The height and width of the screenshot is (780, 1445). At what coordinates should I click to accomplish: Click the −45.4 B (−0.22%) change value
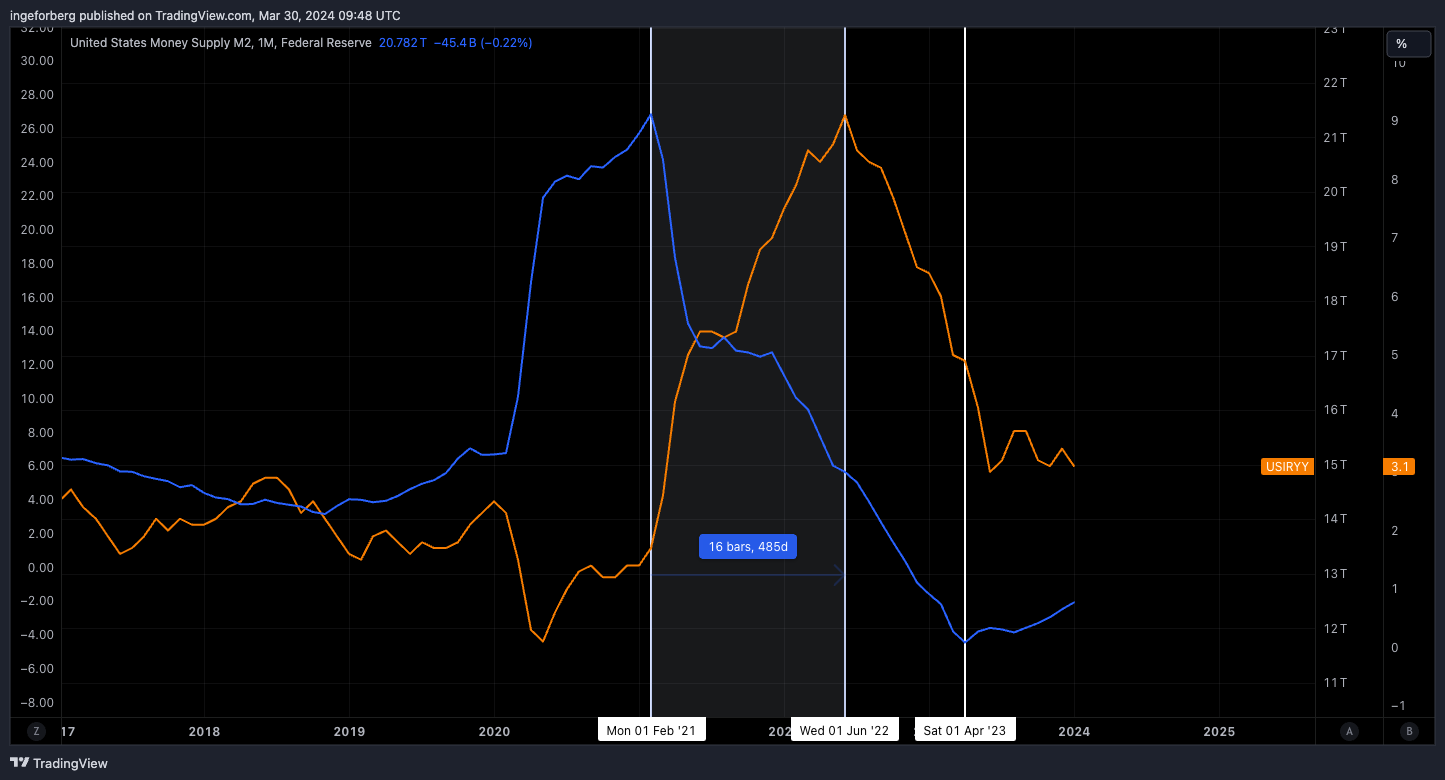click(482, 43)
